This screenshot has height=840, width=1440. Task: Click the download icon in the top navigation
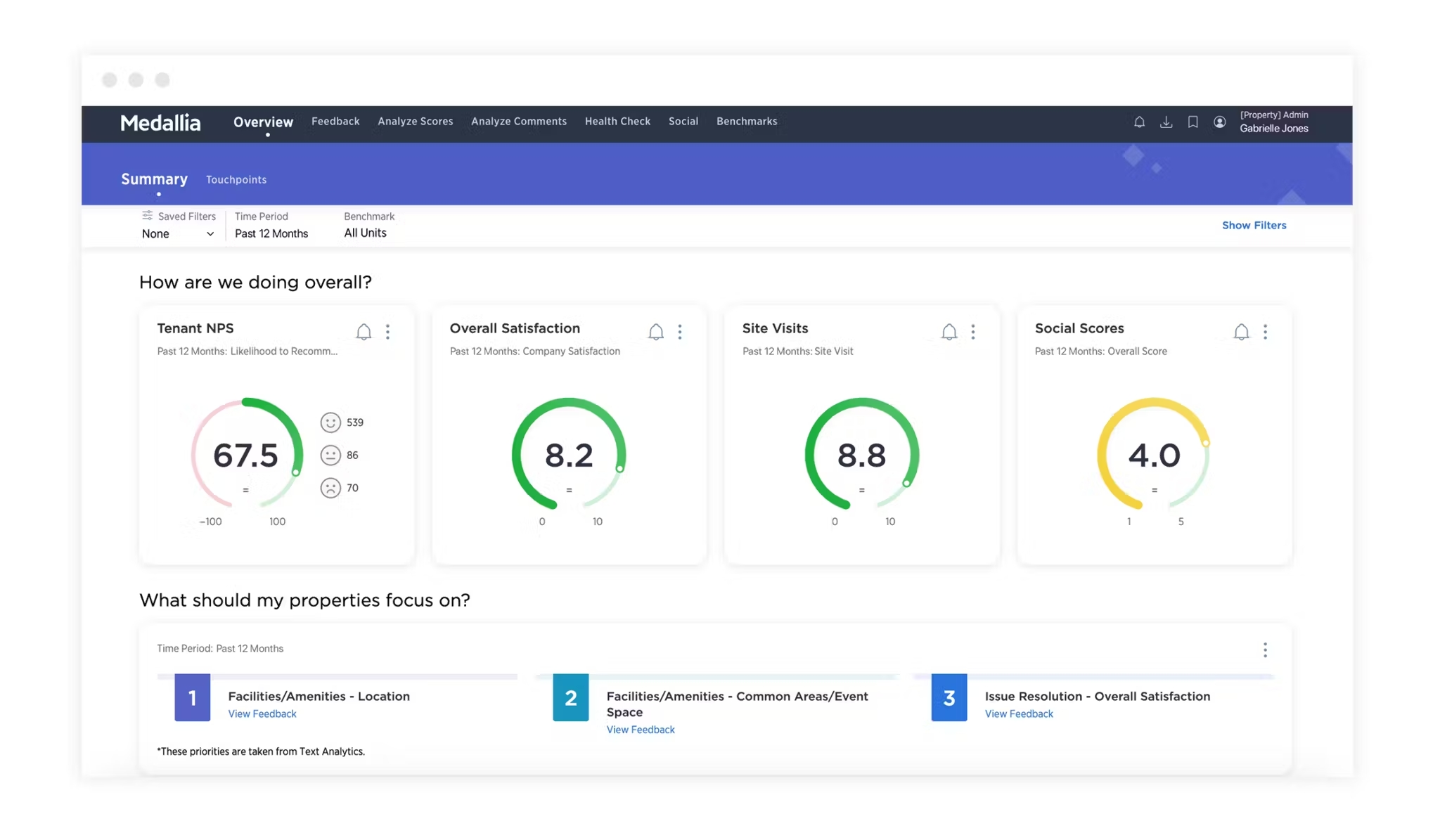click(1166, 121)
